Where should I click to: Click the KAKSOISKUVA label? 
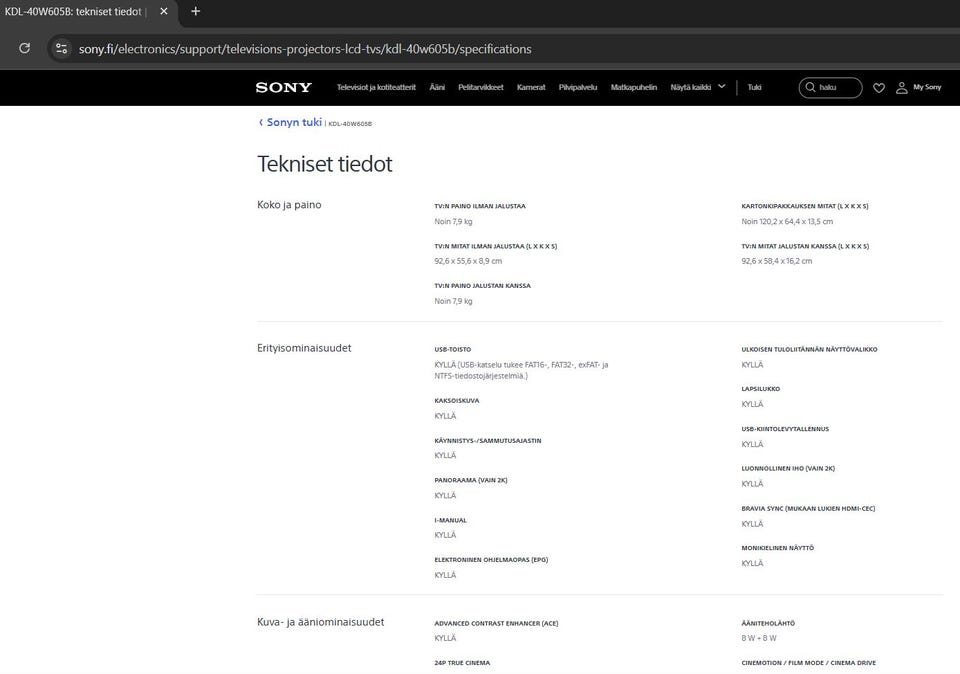click(x=457, y=401)
